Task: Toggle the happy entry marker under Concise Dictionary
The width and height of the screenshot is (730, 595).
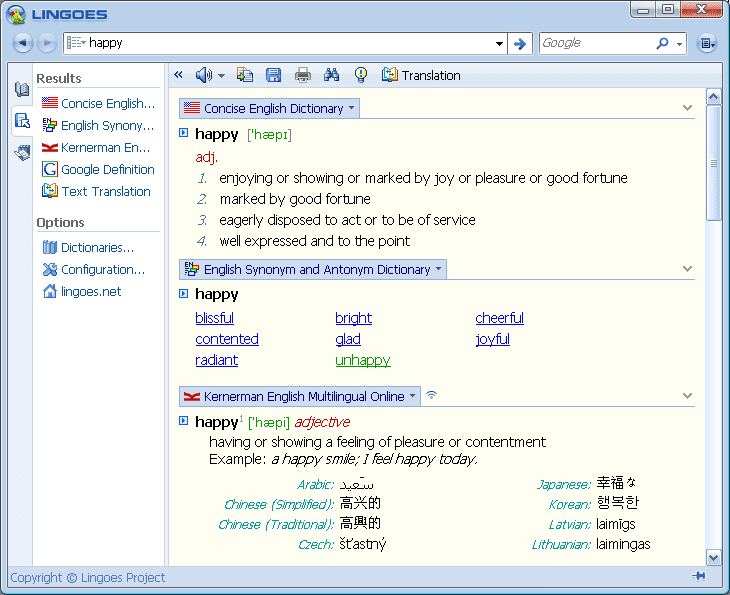Action: (184, 133)
